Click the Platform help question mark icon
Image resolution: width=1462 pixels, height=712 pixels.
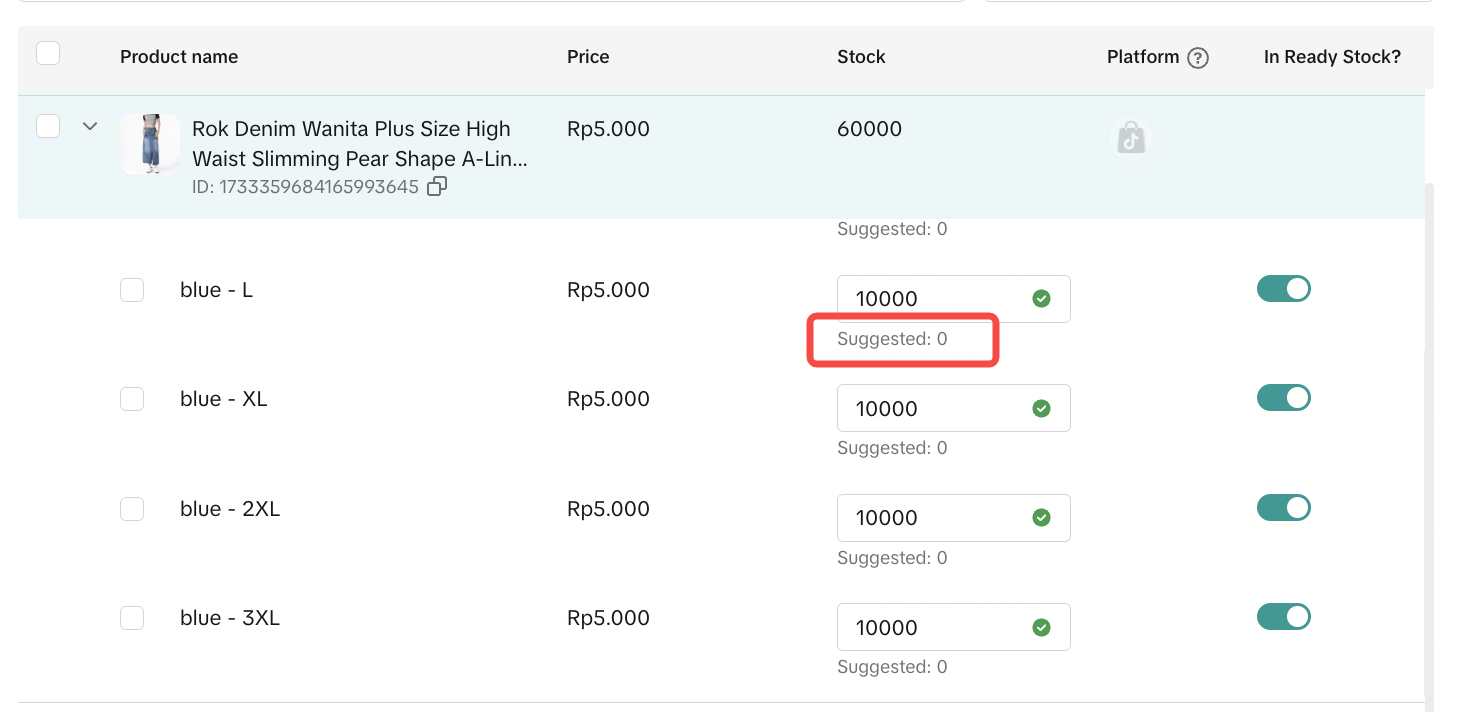(x=1197, y=58)
